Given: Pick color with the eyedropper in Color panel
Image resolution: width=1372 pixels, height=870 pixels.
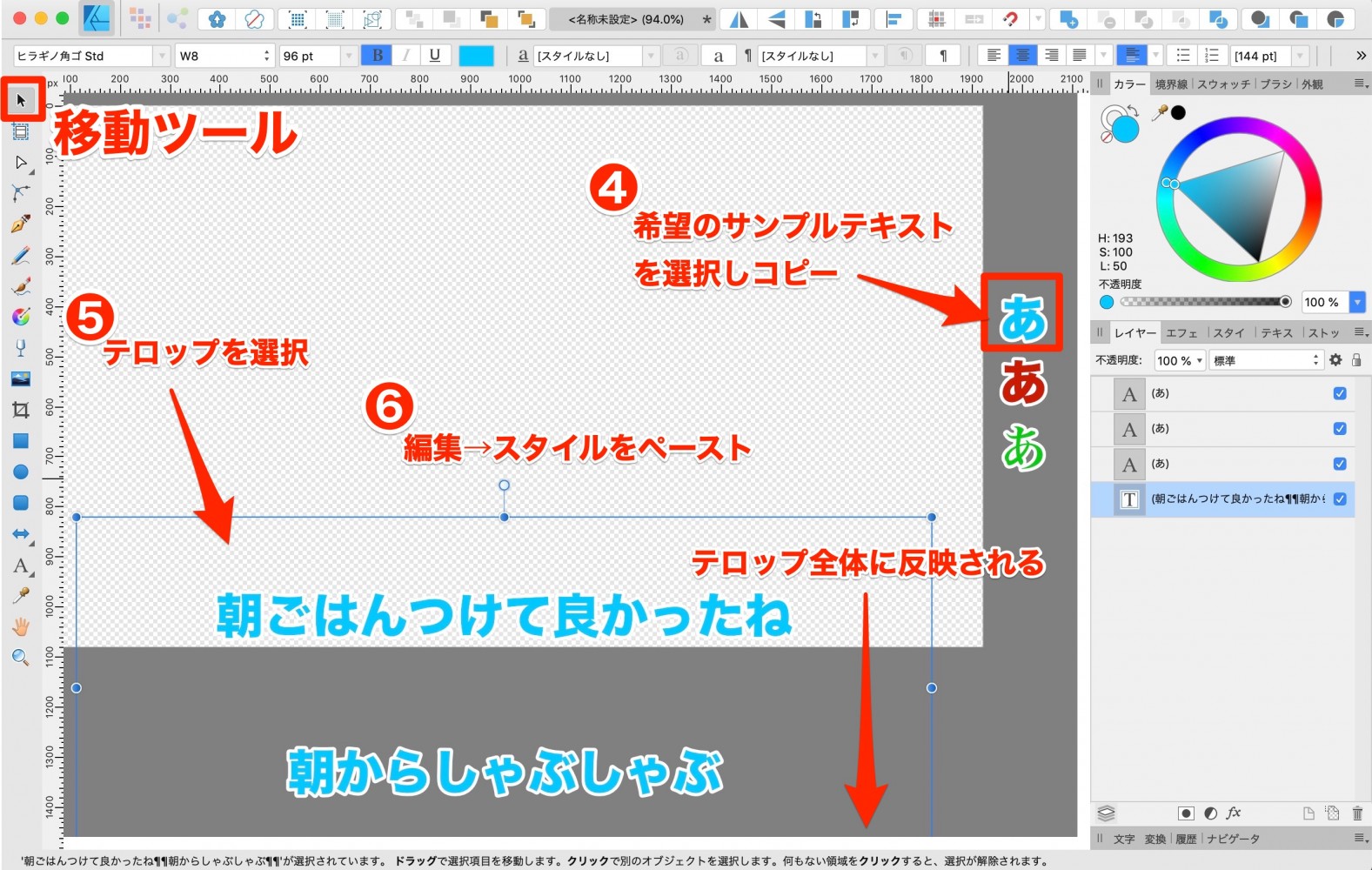Looking at the screenshot, I should [x=1160, y=112].
